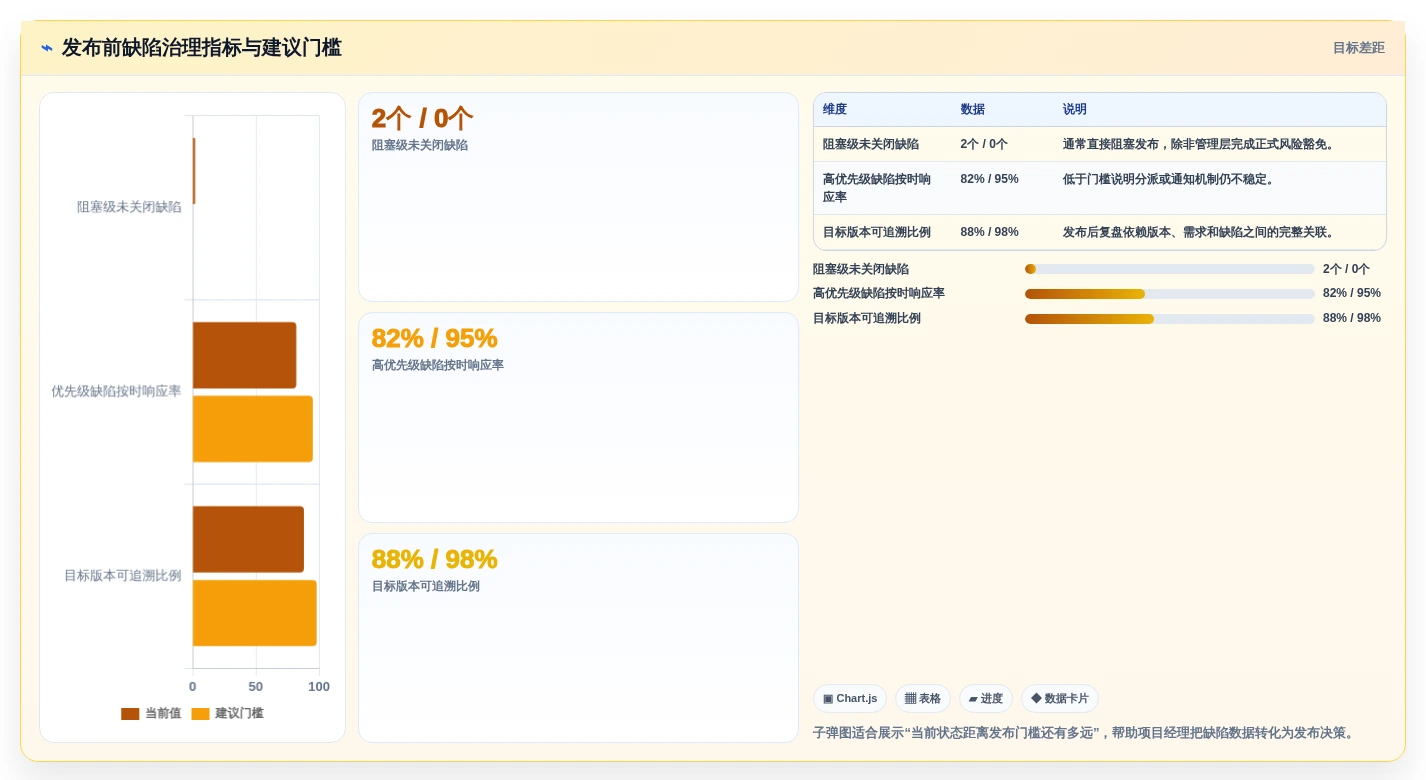The width and height of the screenshot is (1426, 780).
Task: Click the 阻塞级未关闭缺陷 progress bar
Action: [1169, 269]
